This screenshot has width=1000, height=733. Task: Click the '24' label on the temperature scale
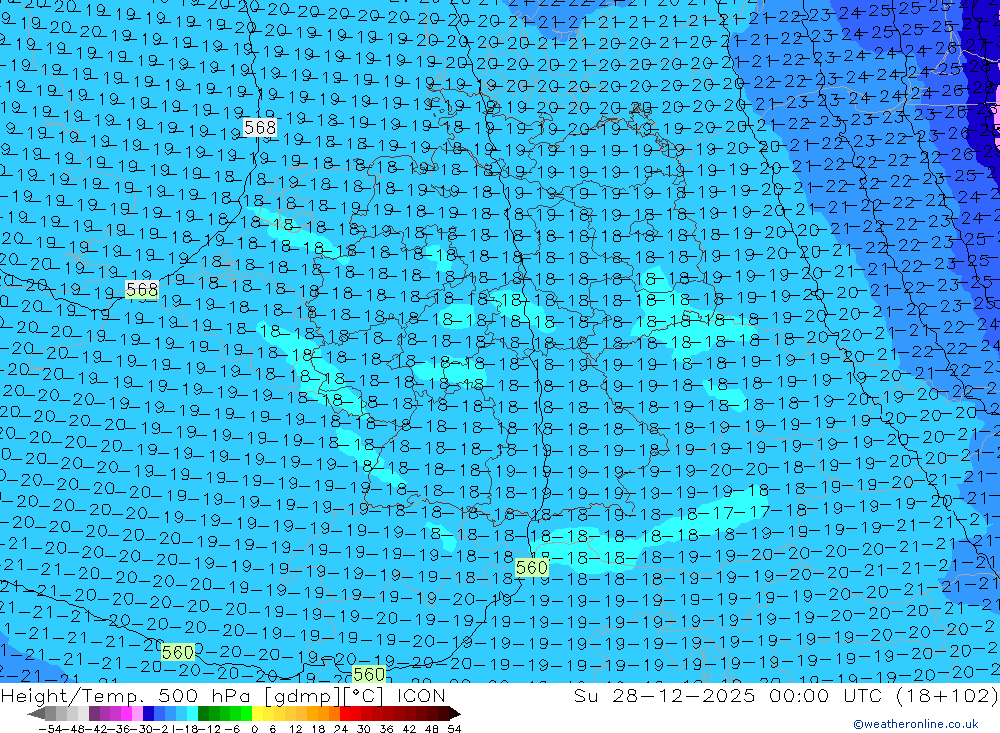pyautogui.click(x=341, y=729)
